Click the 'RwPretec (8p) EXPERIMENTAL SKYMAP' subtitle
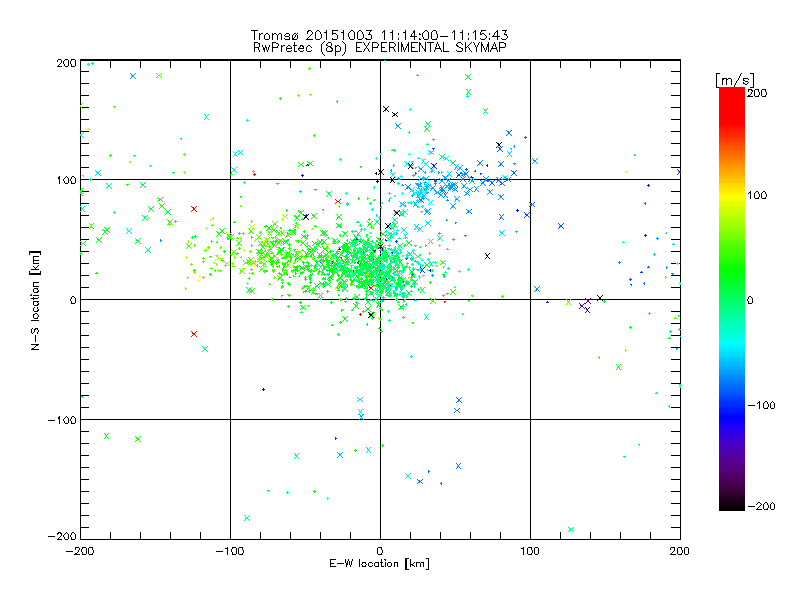 [380, 48]
